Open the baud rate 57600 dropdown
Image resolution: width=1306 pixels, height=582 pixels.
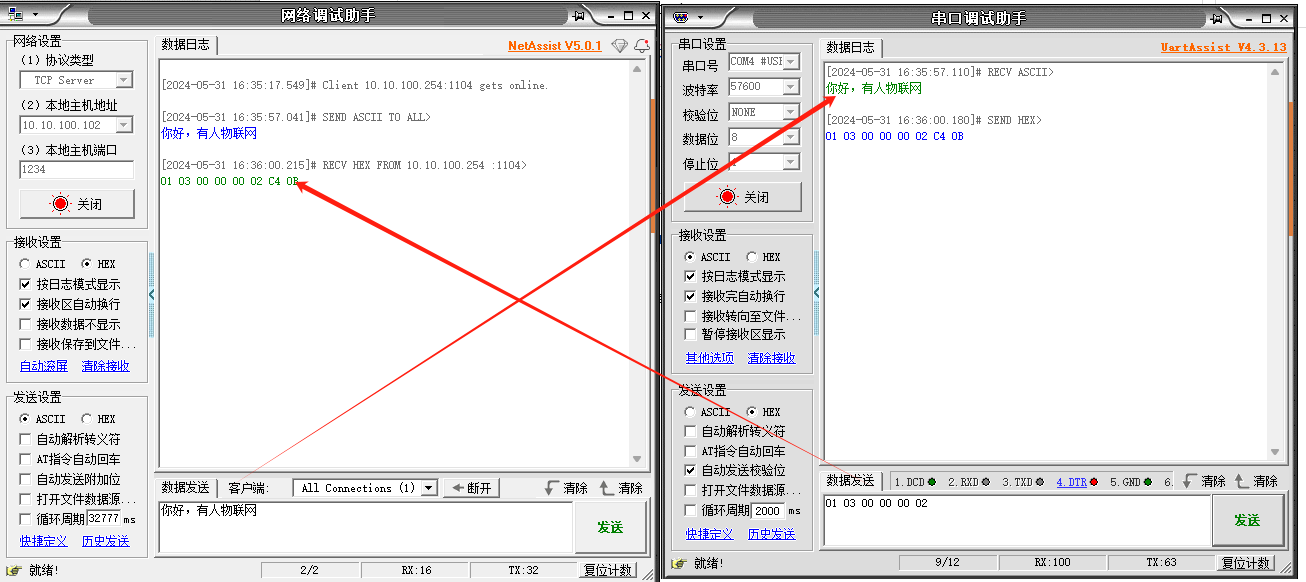(x=790, y=87)
